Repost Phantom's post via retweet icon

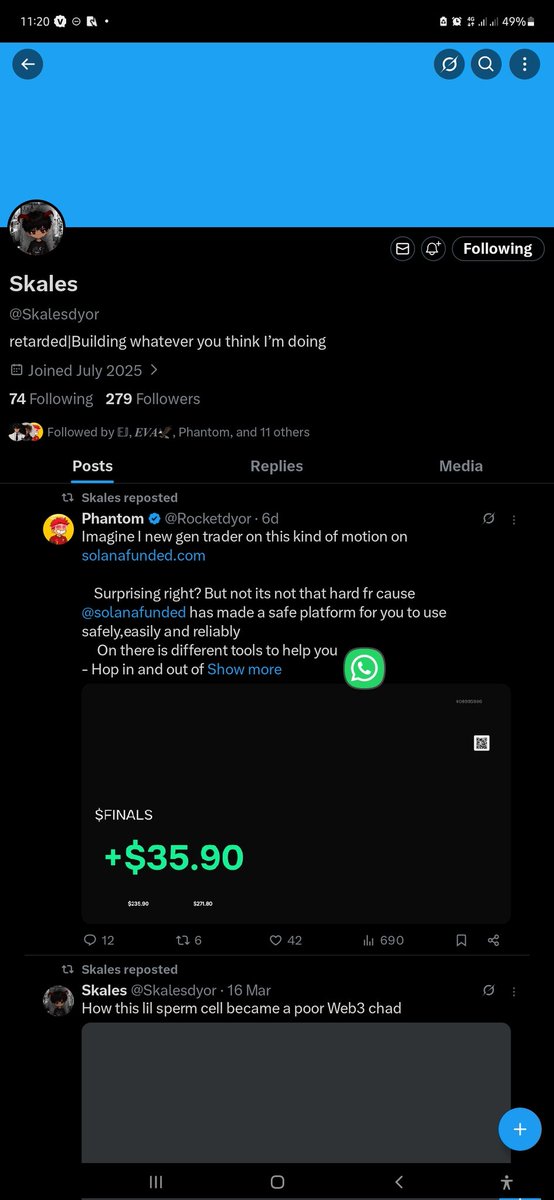pos(189,940)
